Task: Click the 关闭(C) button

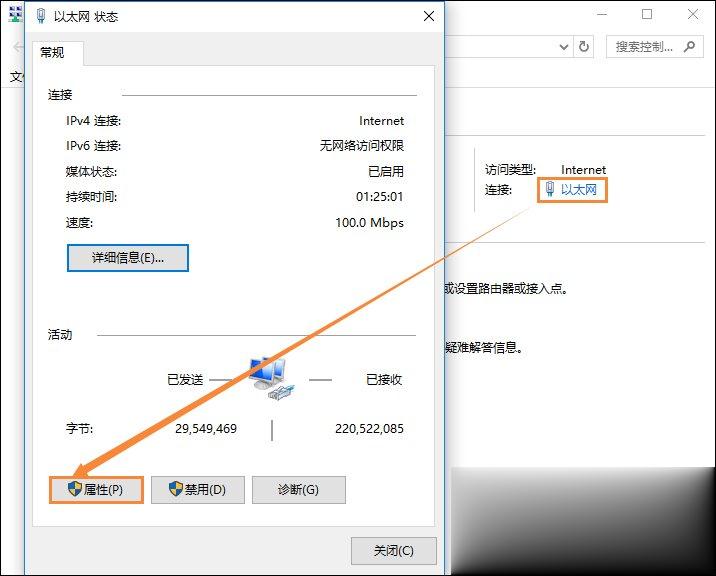Action: coord(394,551)
